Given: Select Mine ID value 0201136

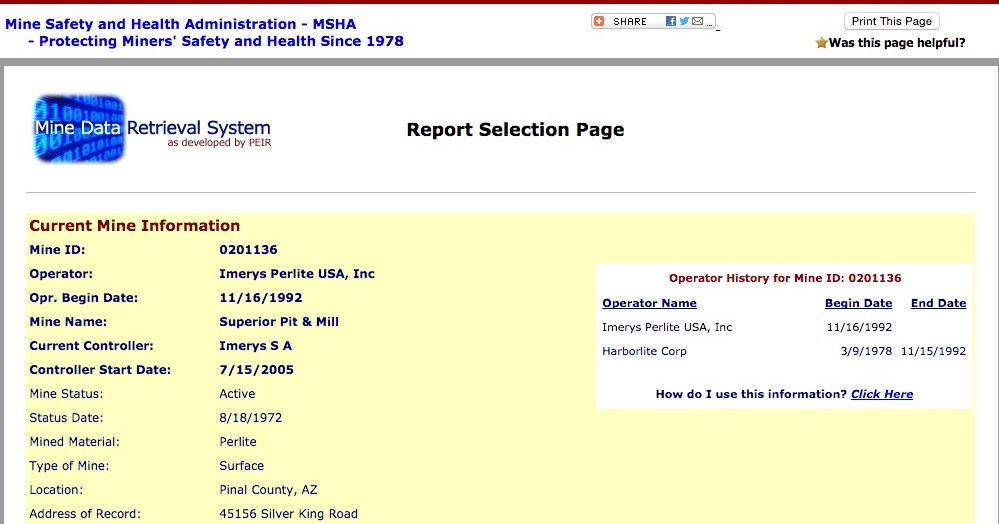Looking at the screenshot, I should point(248,250).
